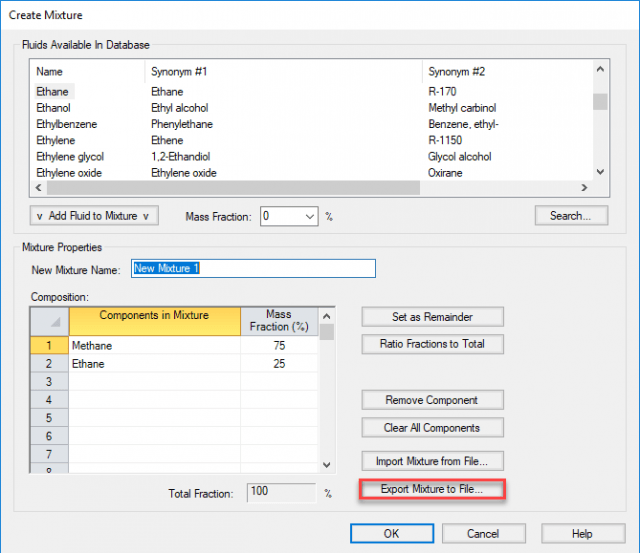Click the composition table select-all corner
Viewport: 640px width, 553px height.
click(x=49, y=322)
